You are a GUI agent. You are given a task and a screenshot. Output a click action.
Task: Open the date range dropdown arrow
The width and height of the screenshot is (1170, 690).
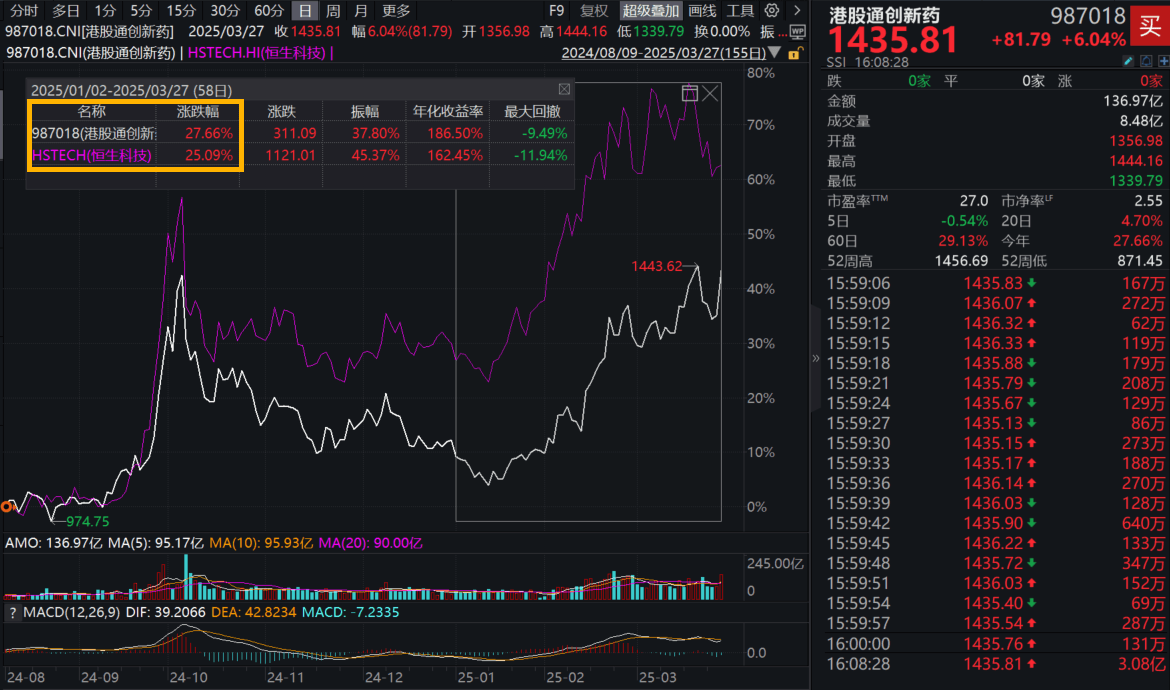click(x=776, y=51)
